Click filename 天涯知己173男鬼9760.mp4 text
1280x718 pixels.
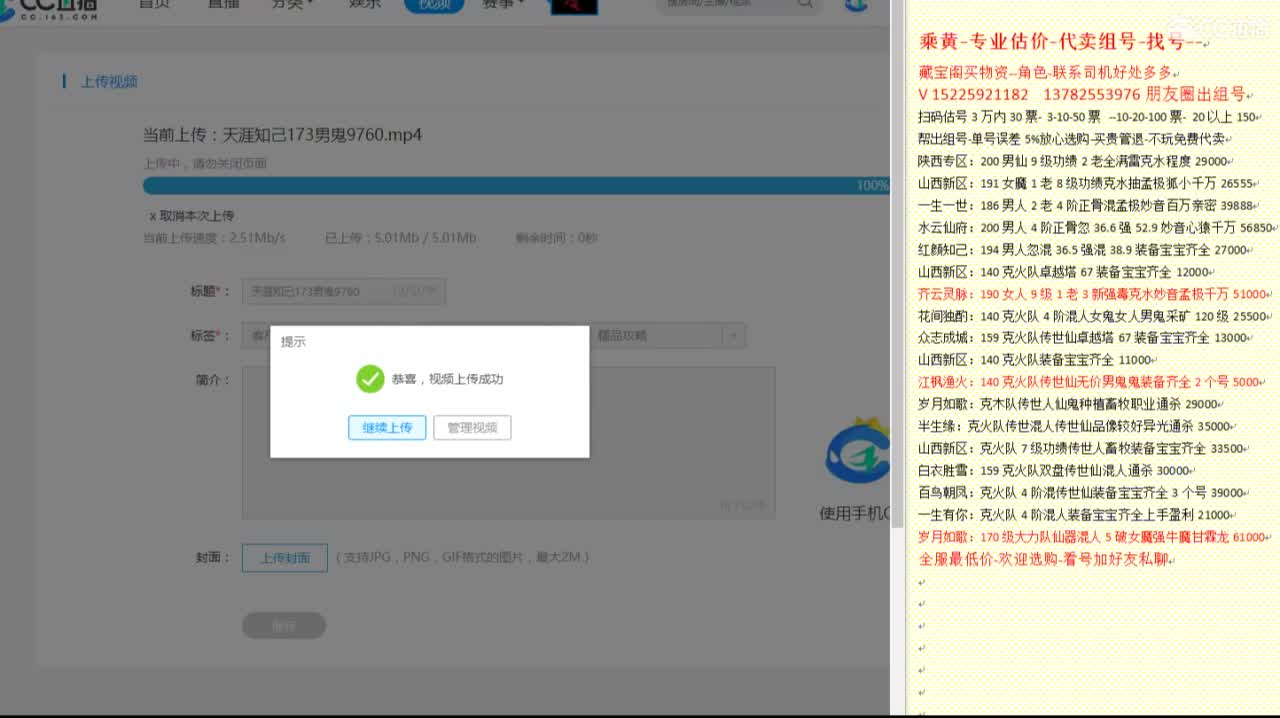coord(321,135)
